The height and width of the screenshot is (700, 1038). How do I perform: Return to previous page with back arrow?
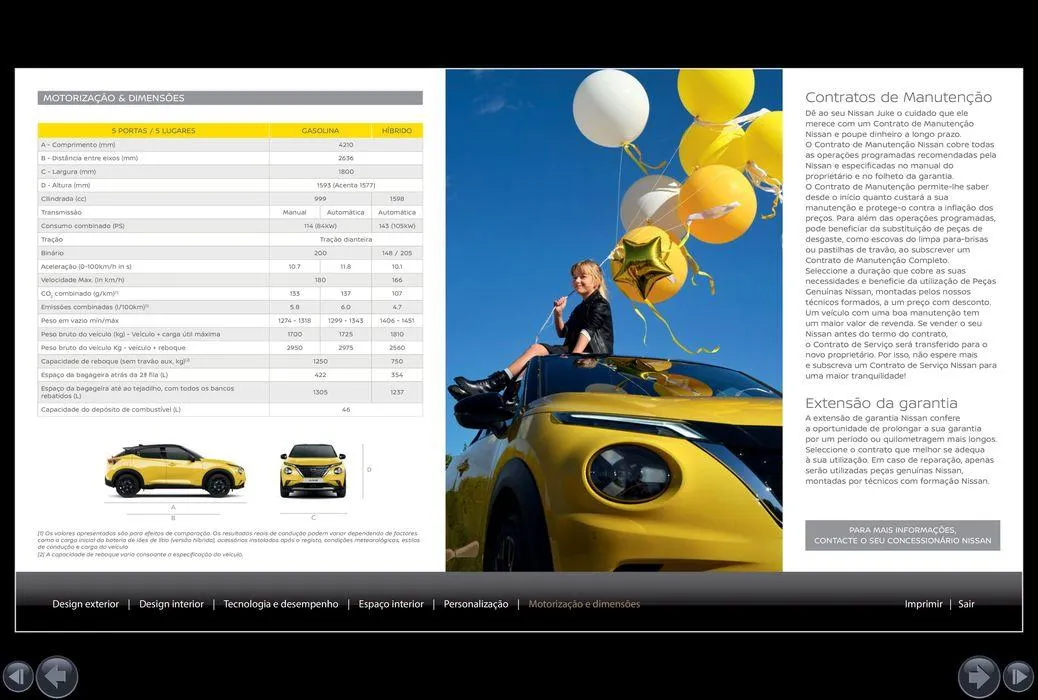click(57, 676)
